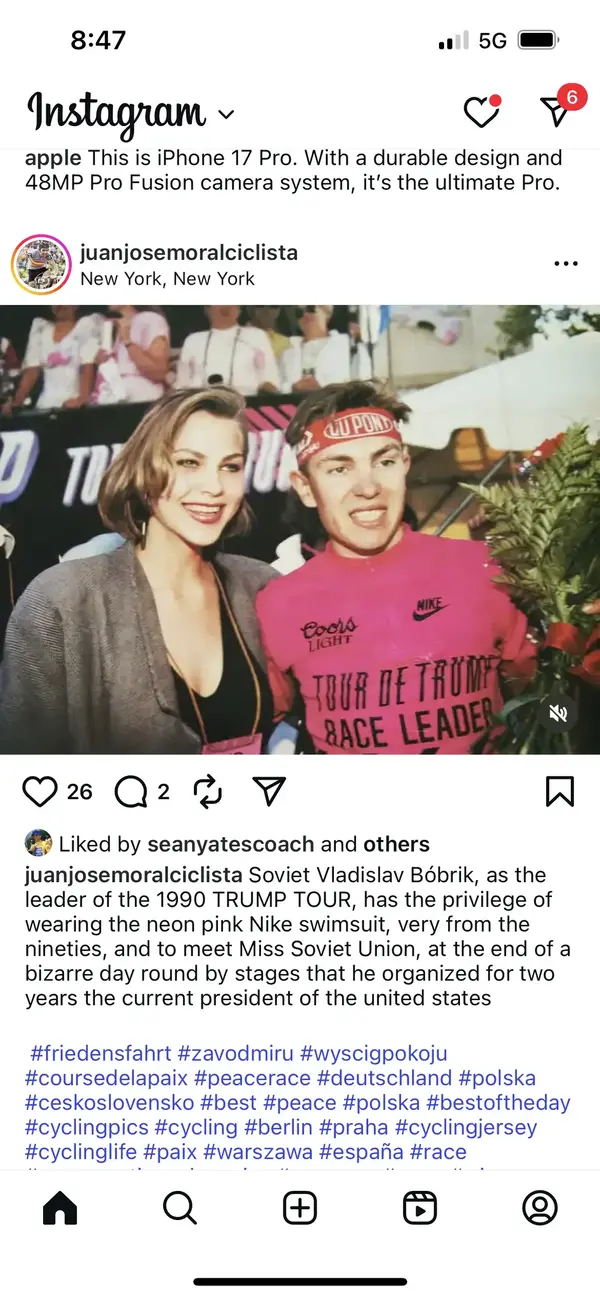Like the post with heart icon
The image size is (600, 1298).
click(x=40, y=792)
